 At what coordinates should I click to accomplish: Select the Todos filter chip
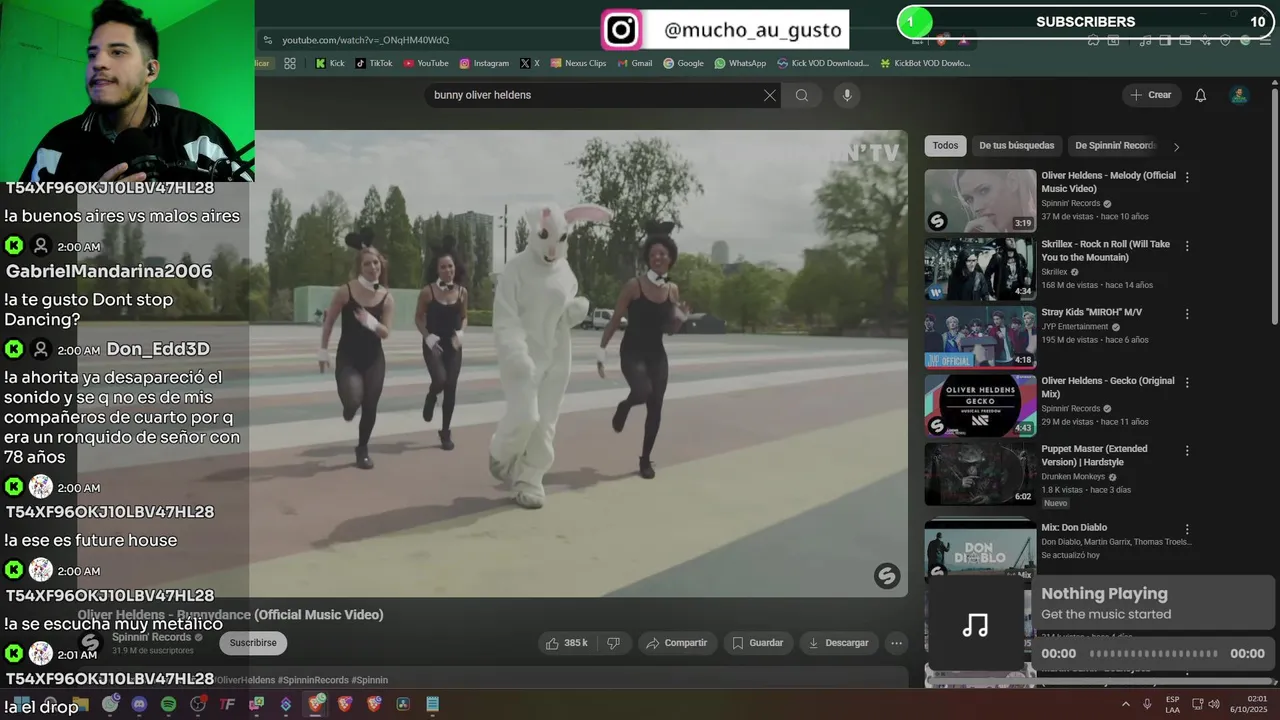point(945,146)
